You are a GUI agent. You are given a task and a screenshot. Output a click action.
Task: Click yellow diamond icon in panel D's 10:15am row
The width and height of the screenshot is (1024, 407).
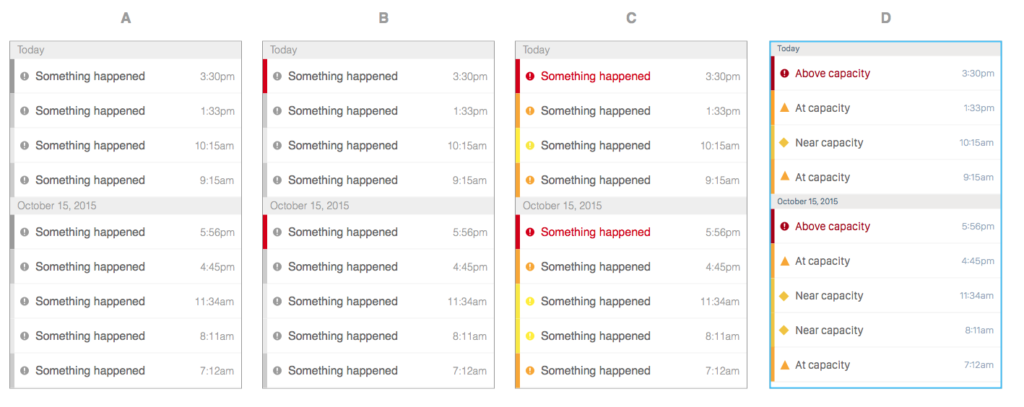[784, 142]
